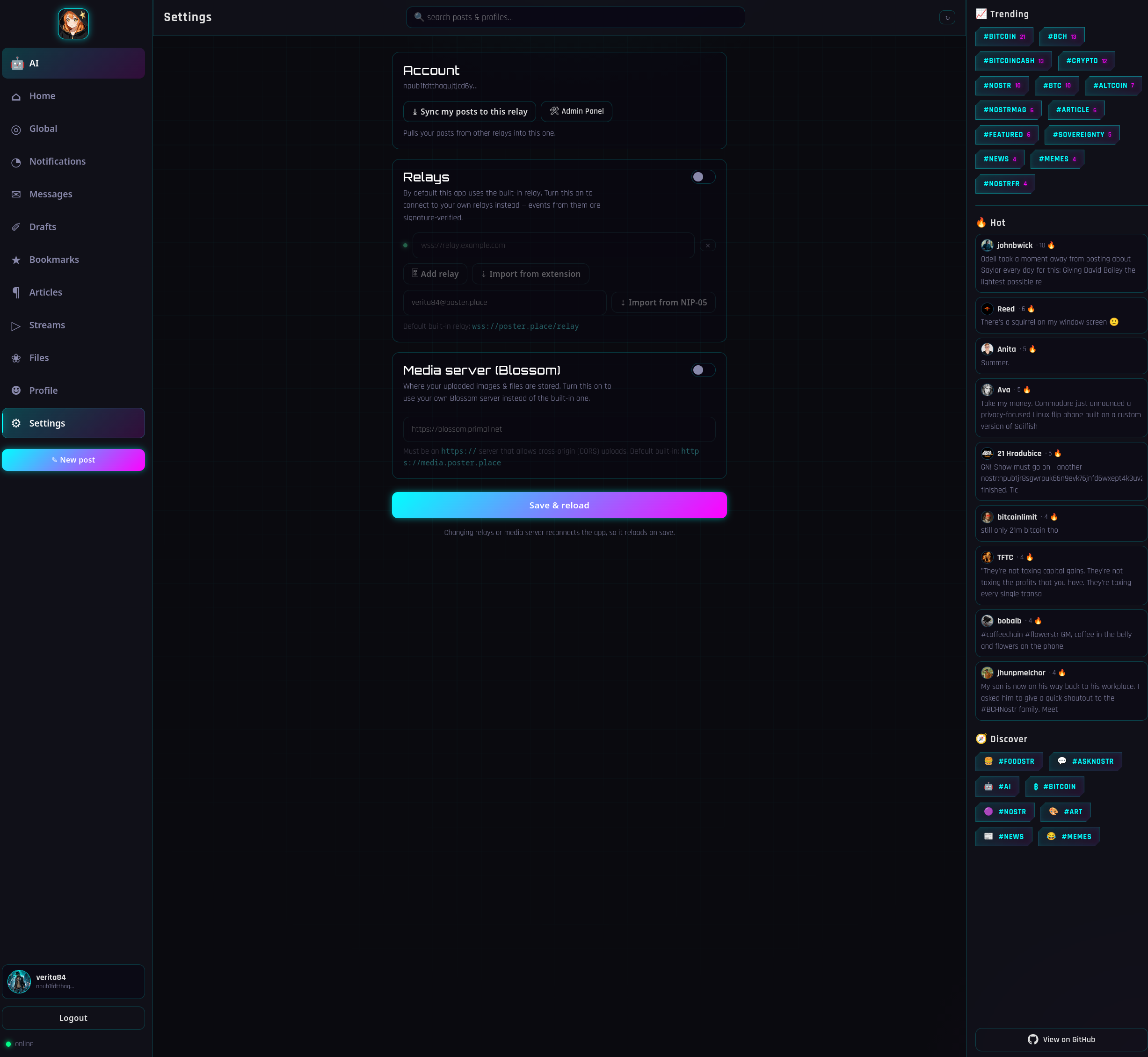Open Notifications page
The width and height of the screenshot is (1148, 1057).
pos(73,161)
